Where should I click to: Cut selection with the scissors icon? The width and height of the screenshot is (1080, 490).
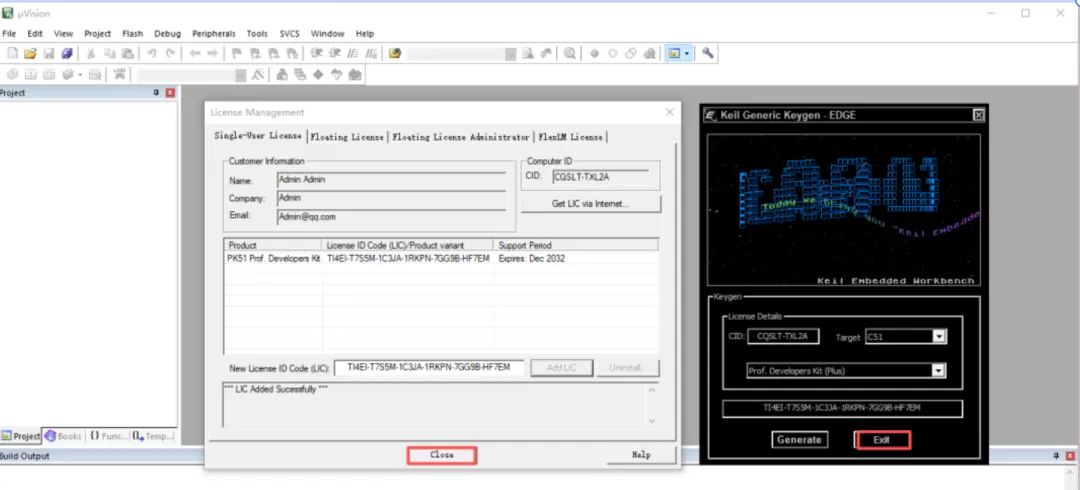pyautogui.click(x=91, y=53)
